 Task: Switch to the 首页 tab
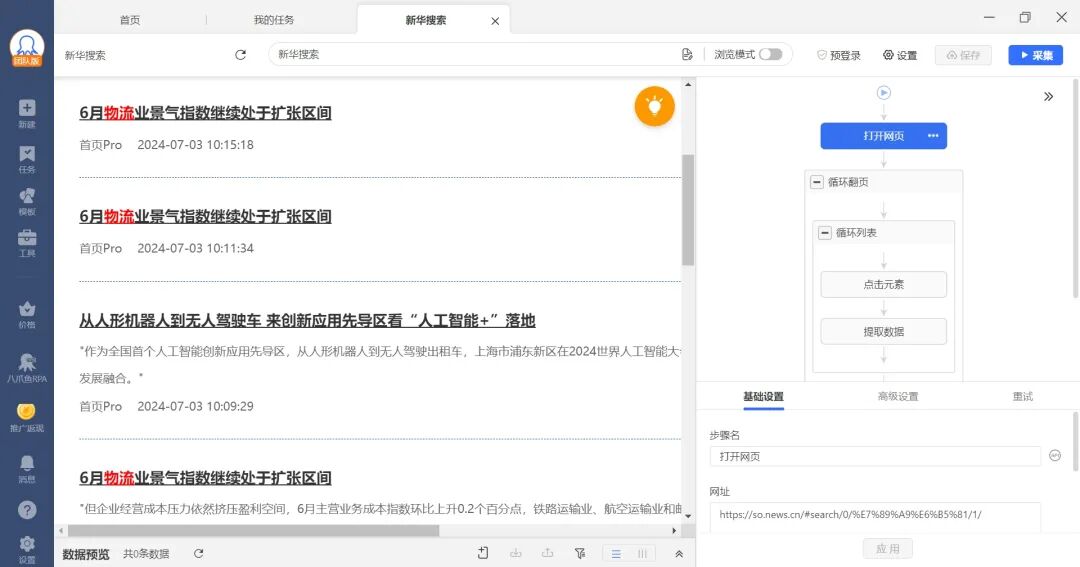(x=130, y=20)
